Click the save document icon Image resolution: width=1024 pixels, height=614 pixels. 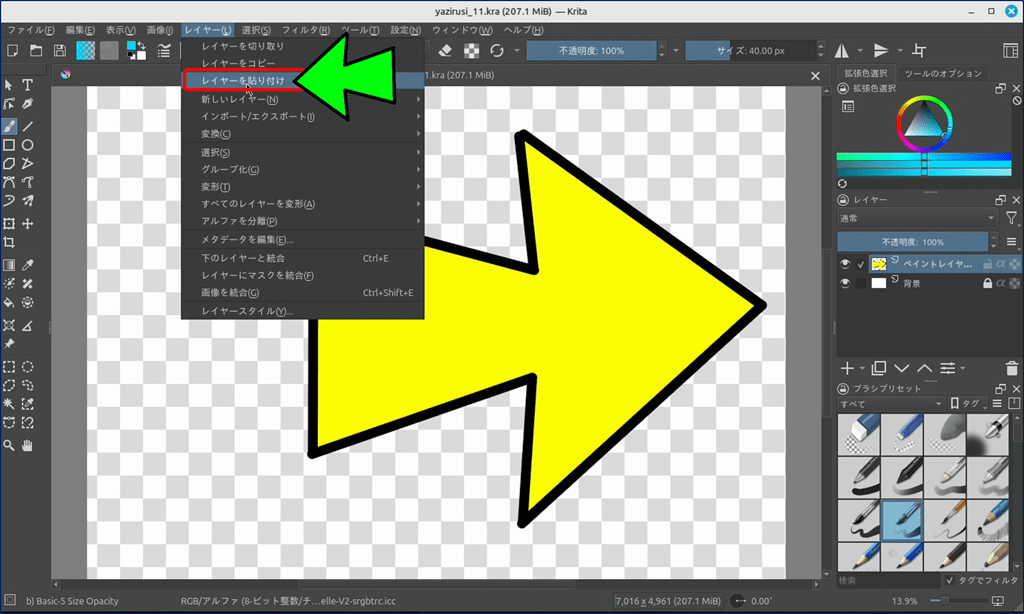[x=60, y=50]
